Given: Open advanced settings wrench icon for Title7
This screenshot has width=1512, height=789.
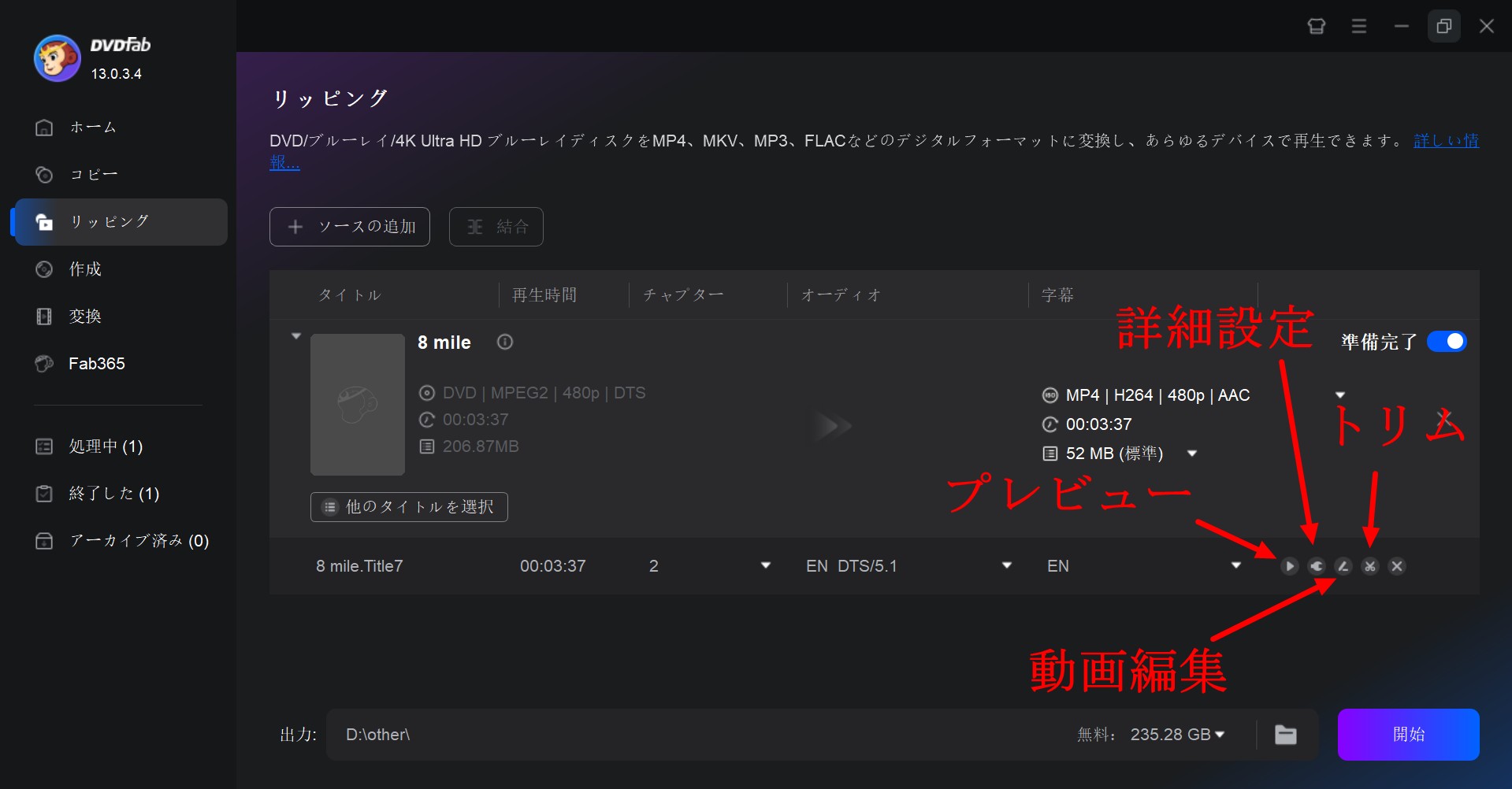Looking at the screenshot, I should point(1317,566).
